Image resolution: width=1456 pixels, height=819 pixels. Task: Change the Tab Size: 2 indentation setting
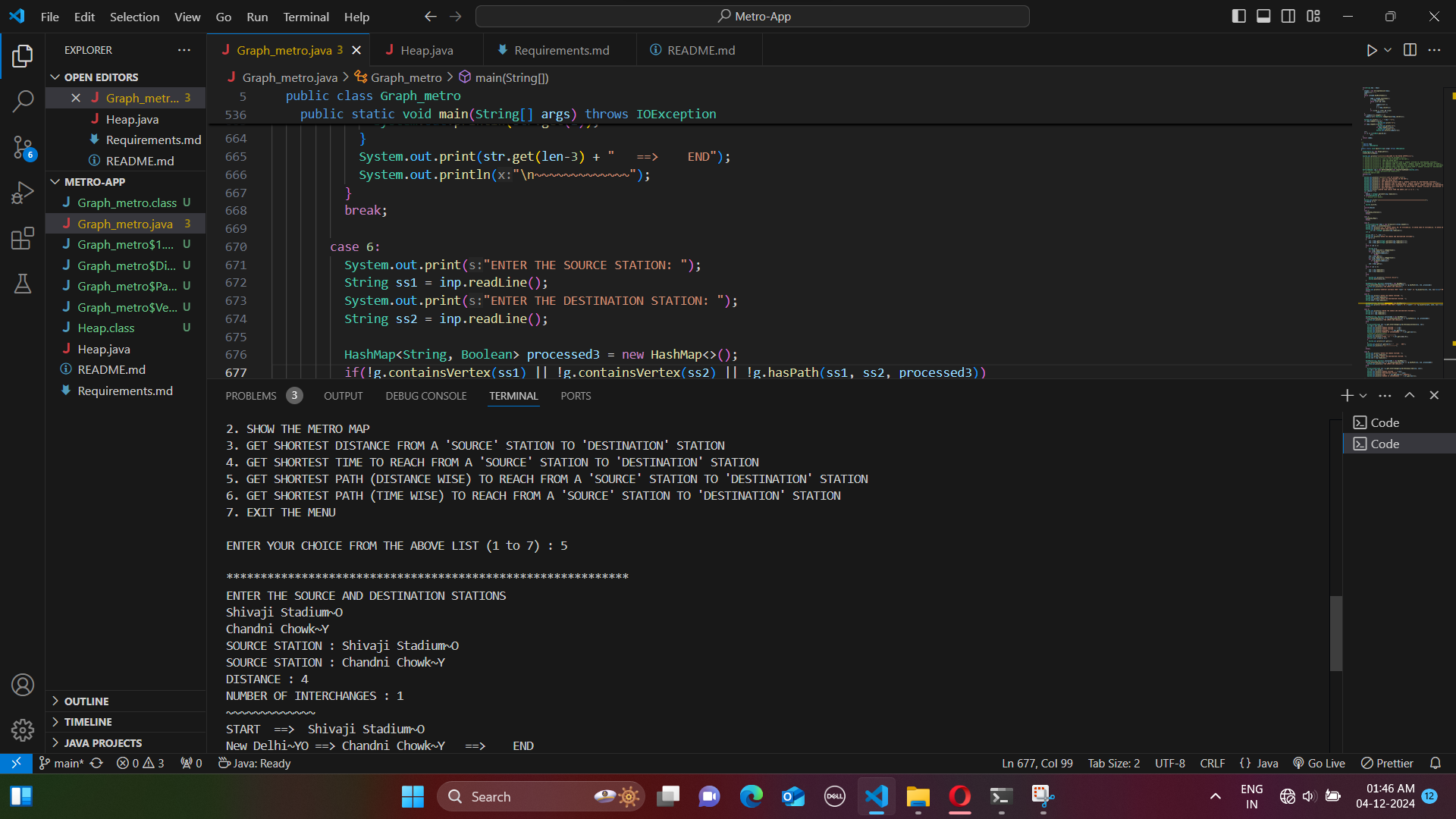[x=1113, y=763]
